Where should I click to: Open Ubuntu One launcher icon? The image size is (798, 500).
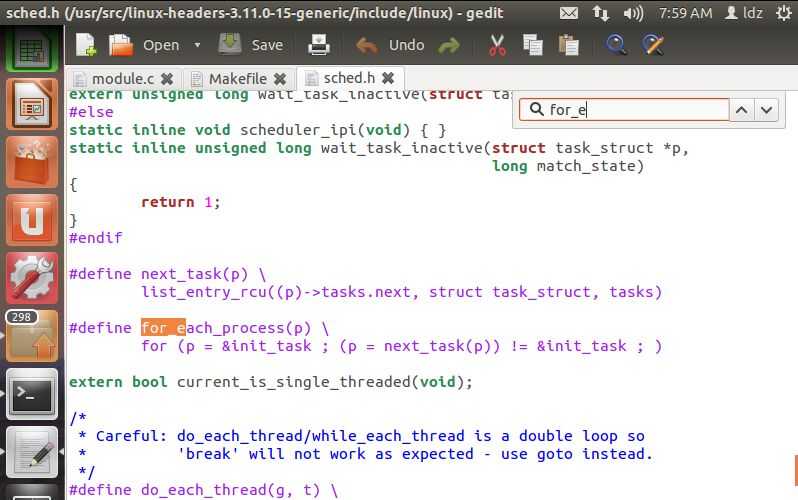click(x=32, y=219)
